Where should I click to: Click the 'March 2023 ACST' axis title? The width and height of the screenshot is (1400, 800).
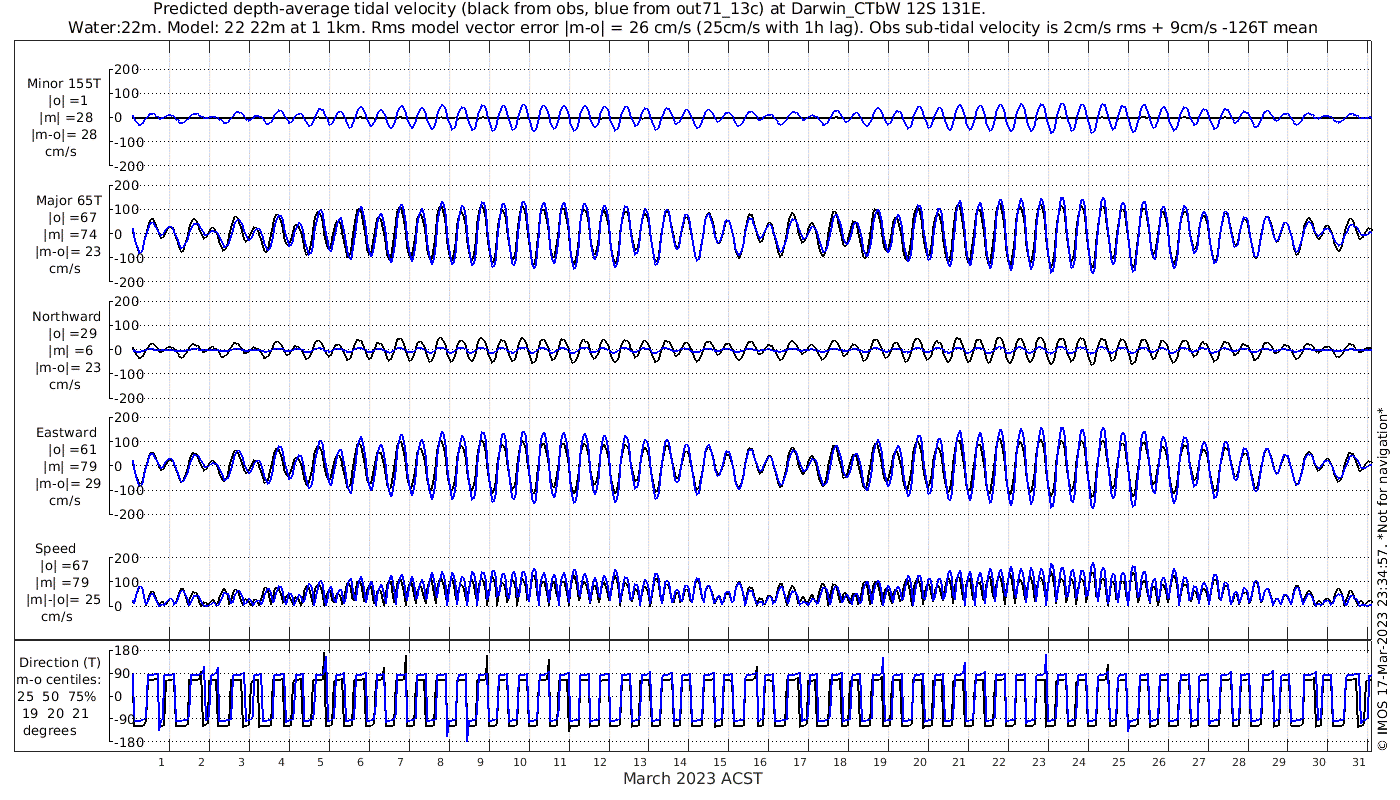pyautogui.click(x=693, y=778)
